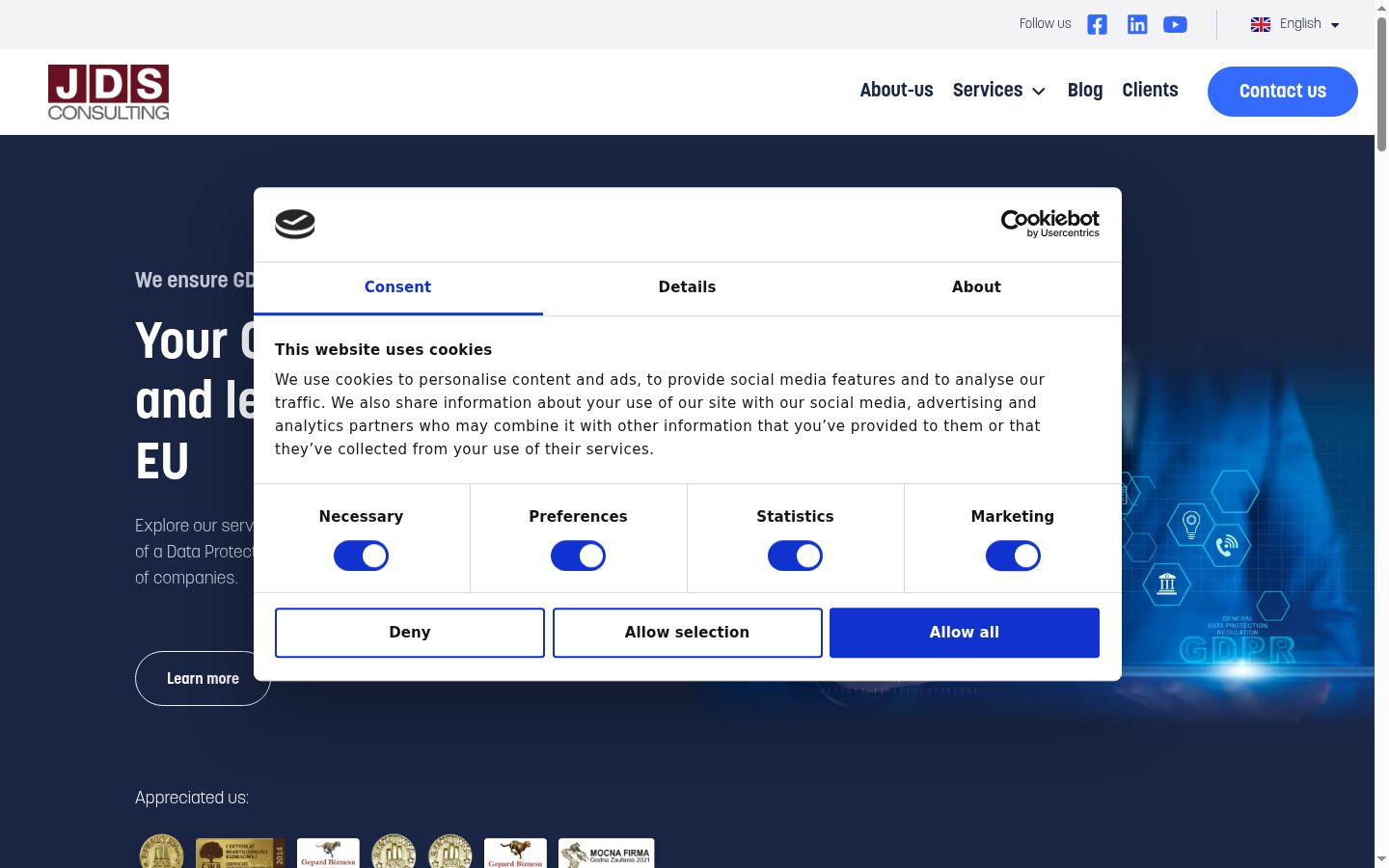Switch to the Details tab
1389x868 pixels.
pyautogui.click(x=687, y=287)
